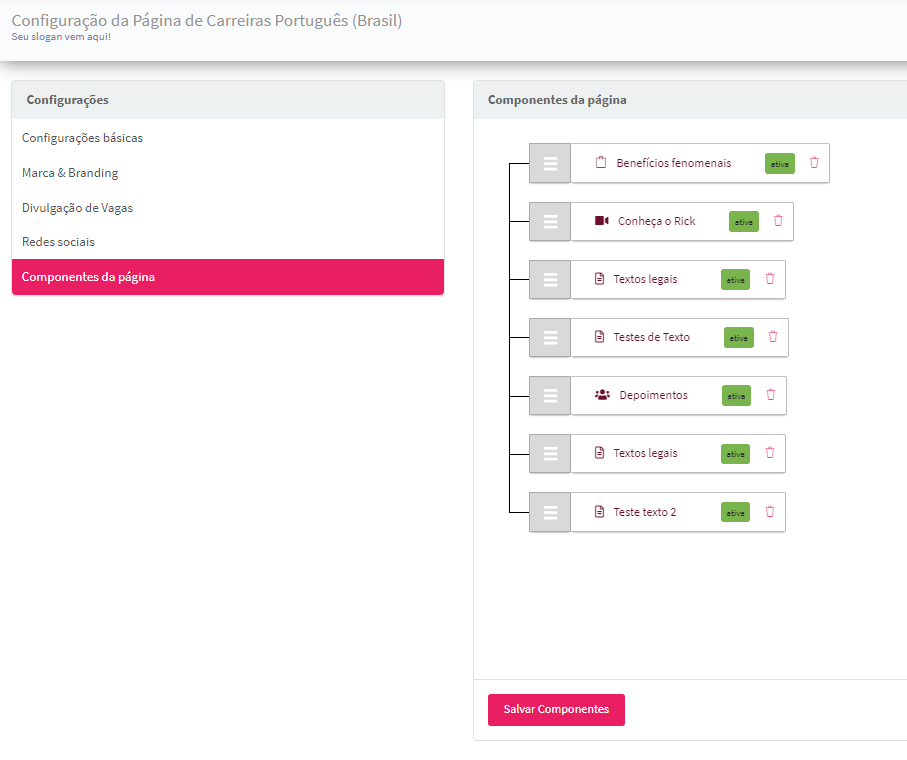This screenshot has width=907, height=760.
Task: Delete the Depoimentos component
Action: 770,395
